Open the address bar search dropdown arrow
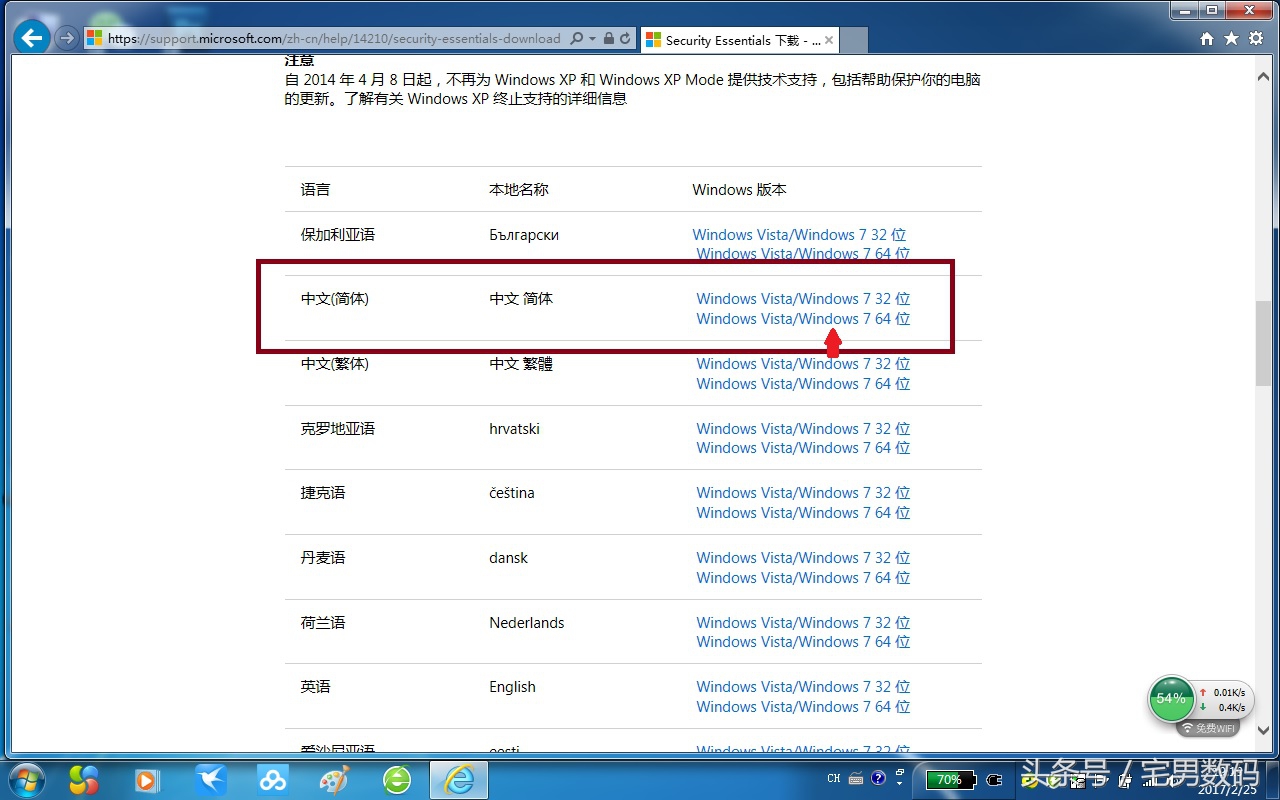This screenshot has width=1280, height=800. pos(592,39)
